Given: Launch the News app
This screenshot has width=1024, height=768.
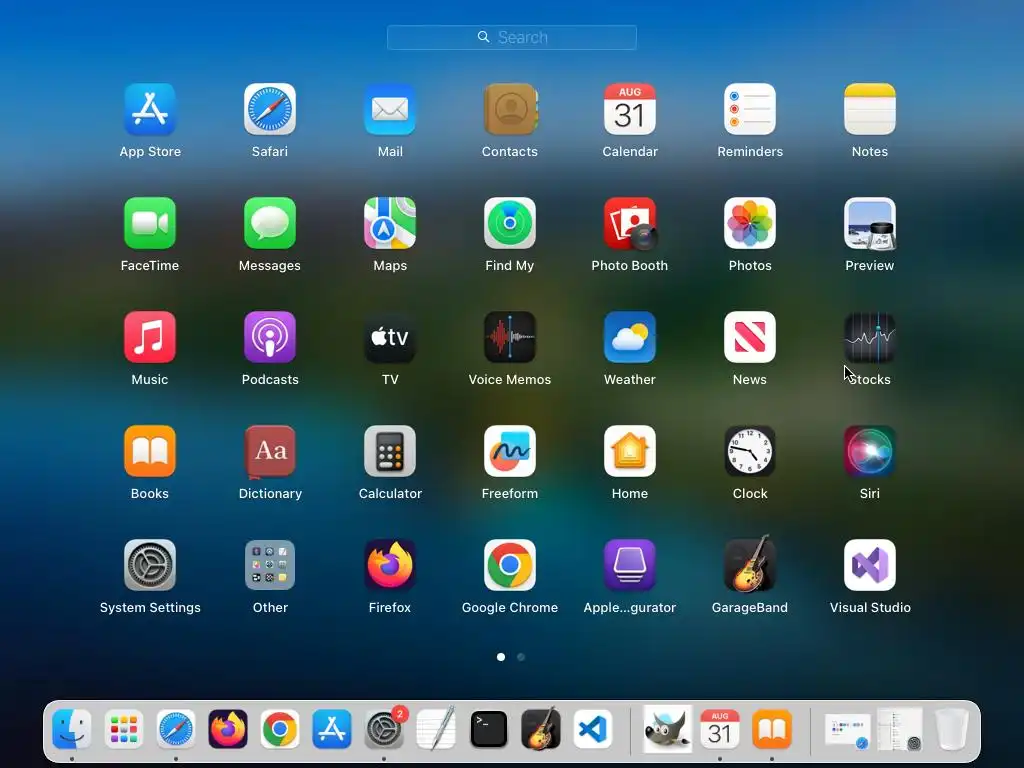Looking at the screenshot, I should point(750,337).
